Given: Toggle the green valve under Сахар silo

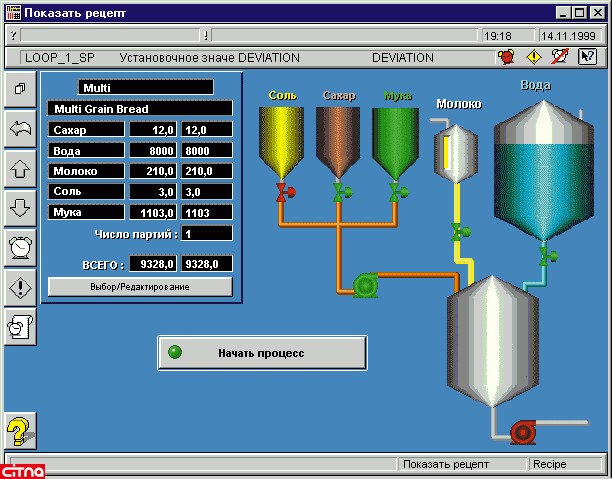Looking at the screenshot, I should point(340,190).
